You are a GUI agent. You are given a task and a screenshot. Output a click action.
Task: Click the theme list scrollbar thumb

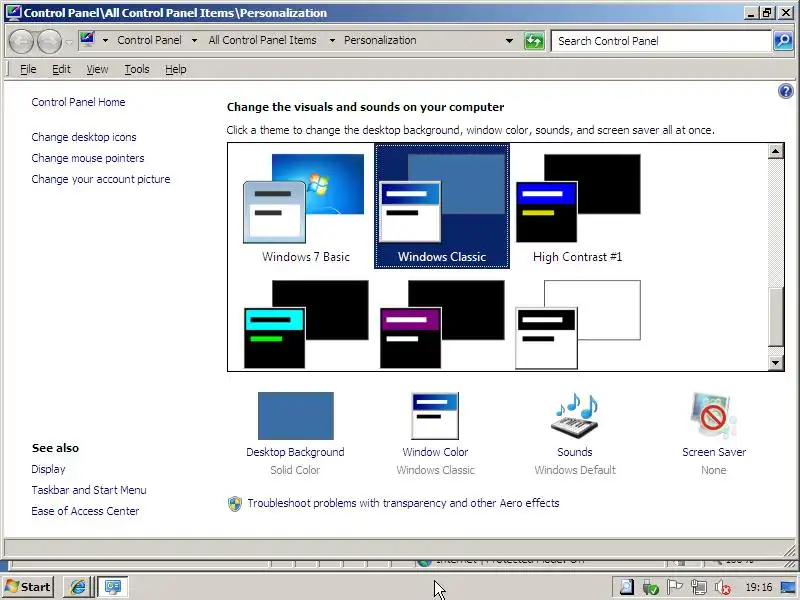[x=776, y=317]
